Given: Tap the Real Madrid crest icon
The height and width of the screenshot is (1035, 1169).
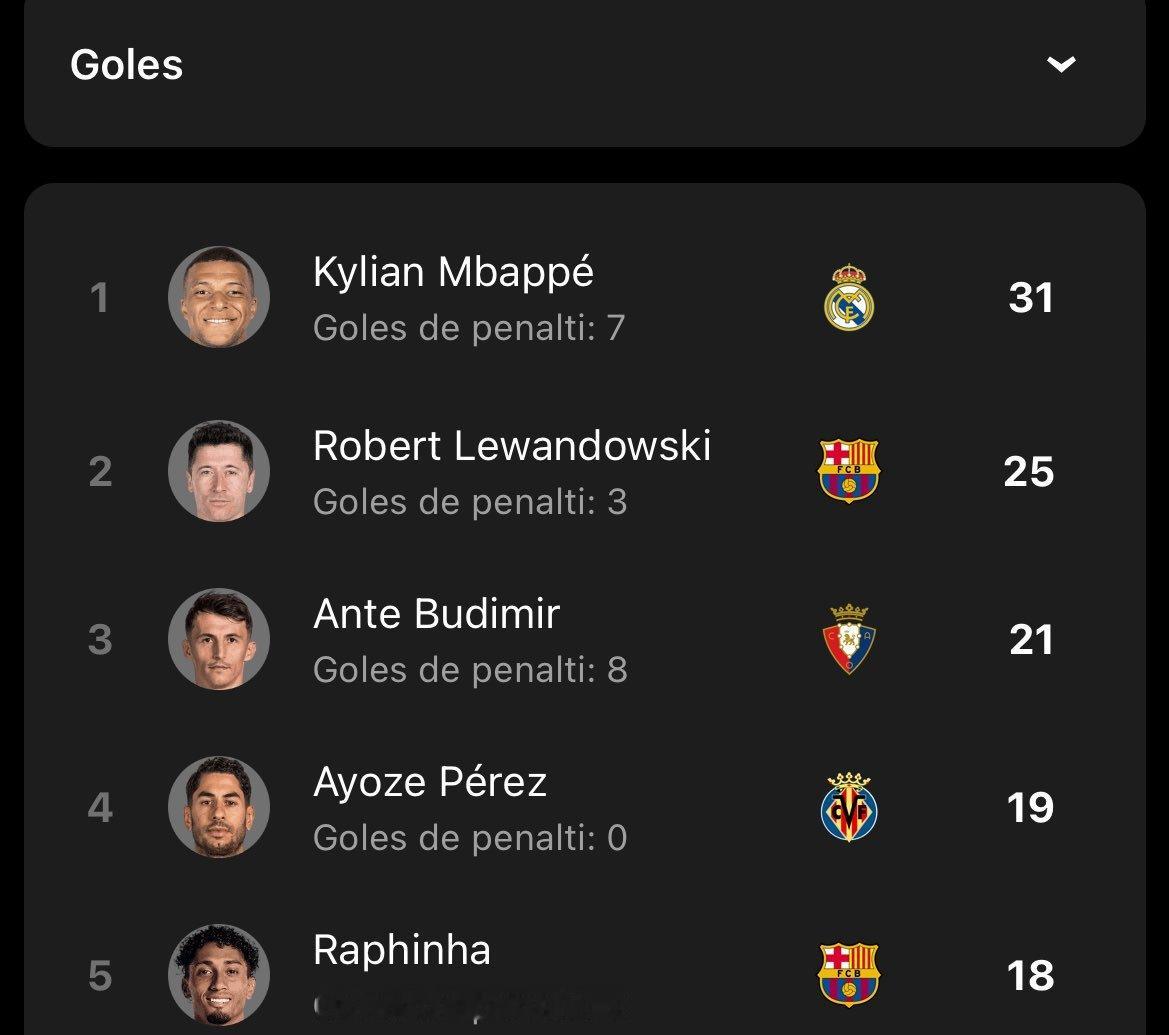Looking at the screenshot, I should coord(849,297).
